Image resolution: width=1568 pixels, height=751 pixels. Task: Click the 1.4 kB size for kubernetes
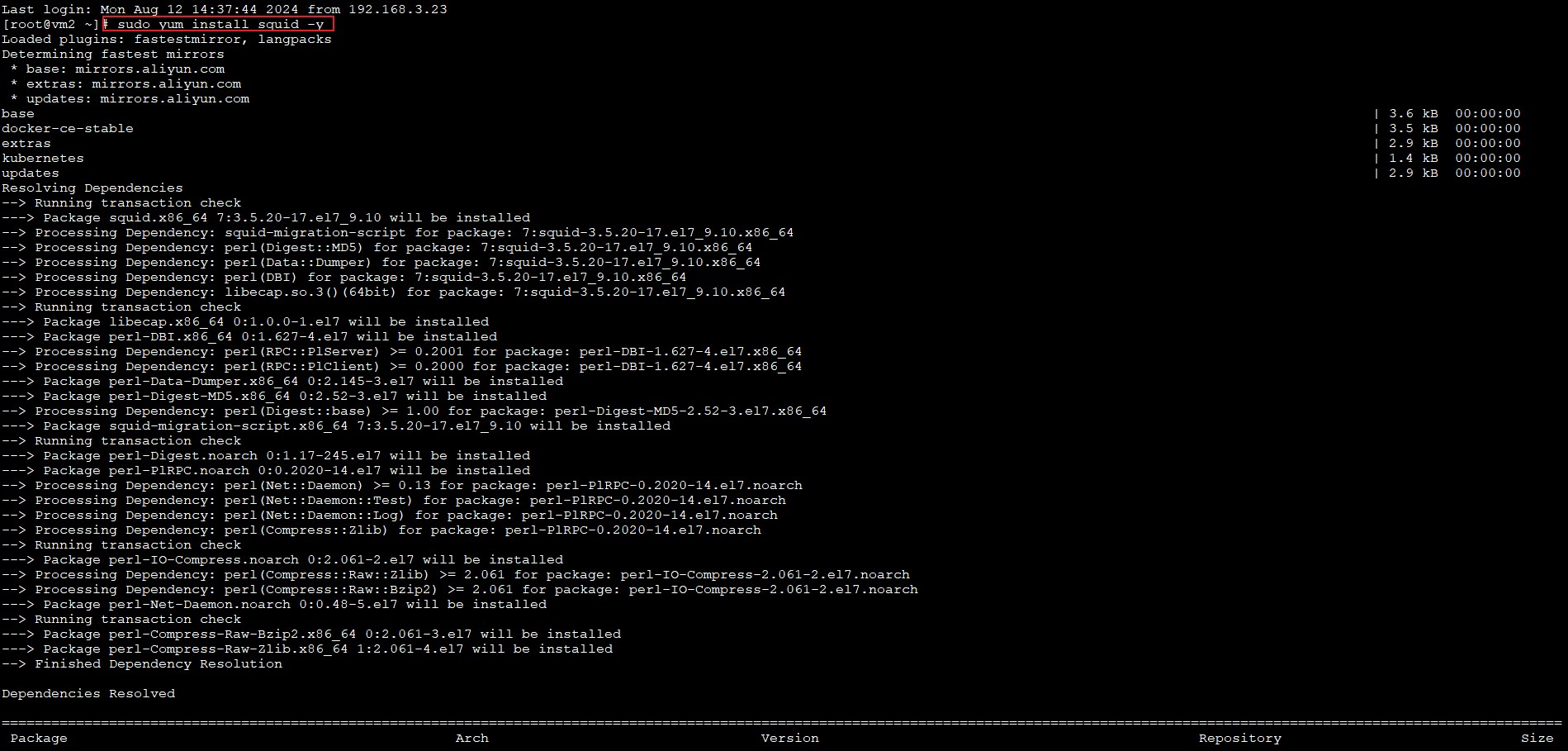[x=1413, y=158]
